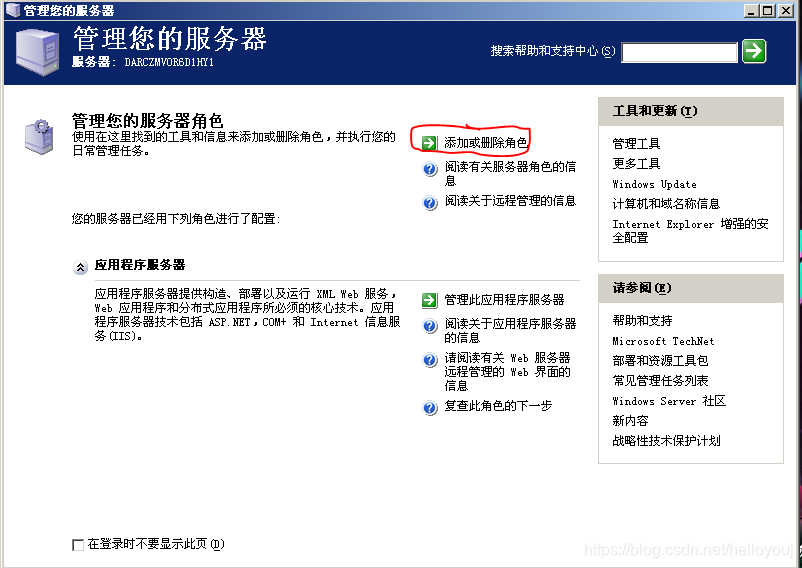Open 战略性技术保护计划 link

tap(666, 440)
